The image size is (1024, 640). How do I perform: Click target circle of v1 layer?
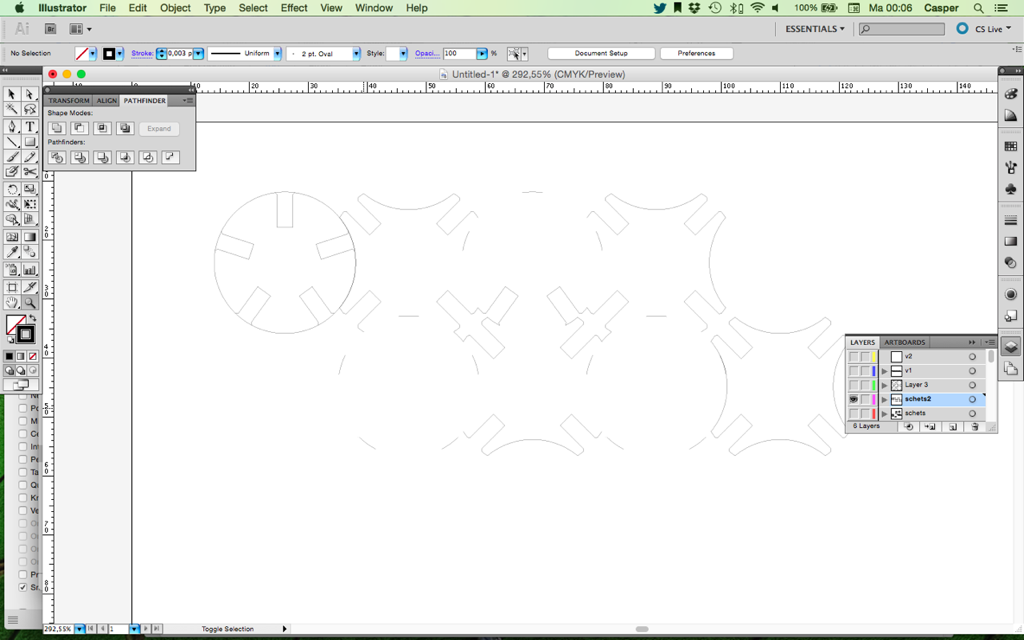click(972, 371)
